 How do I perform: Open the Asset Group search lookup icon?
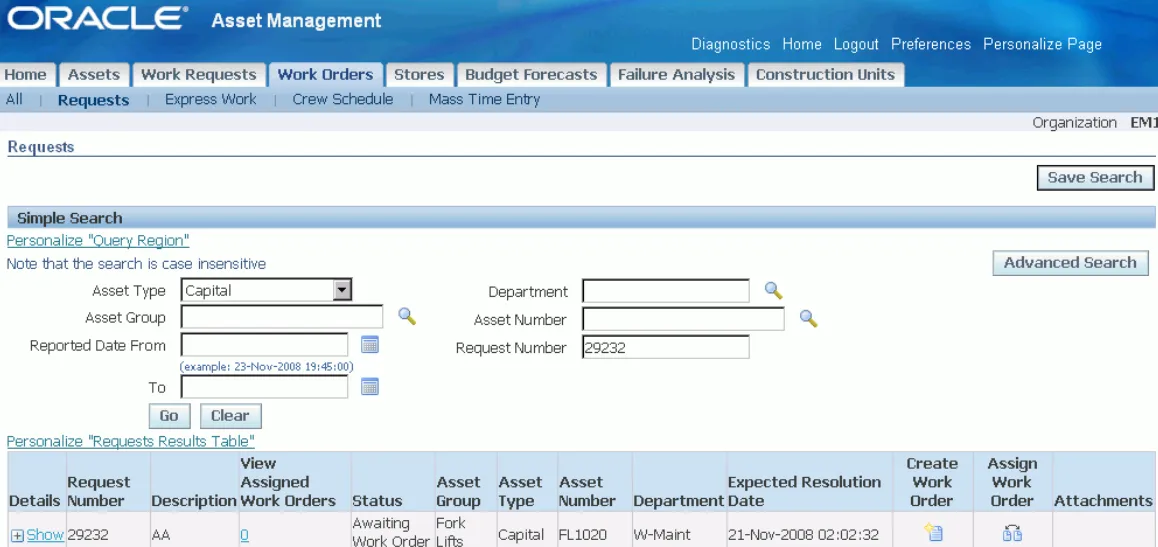click(x=407, y=317)
